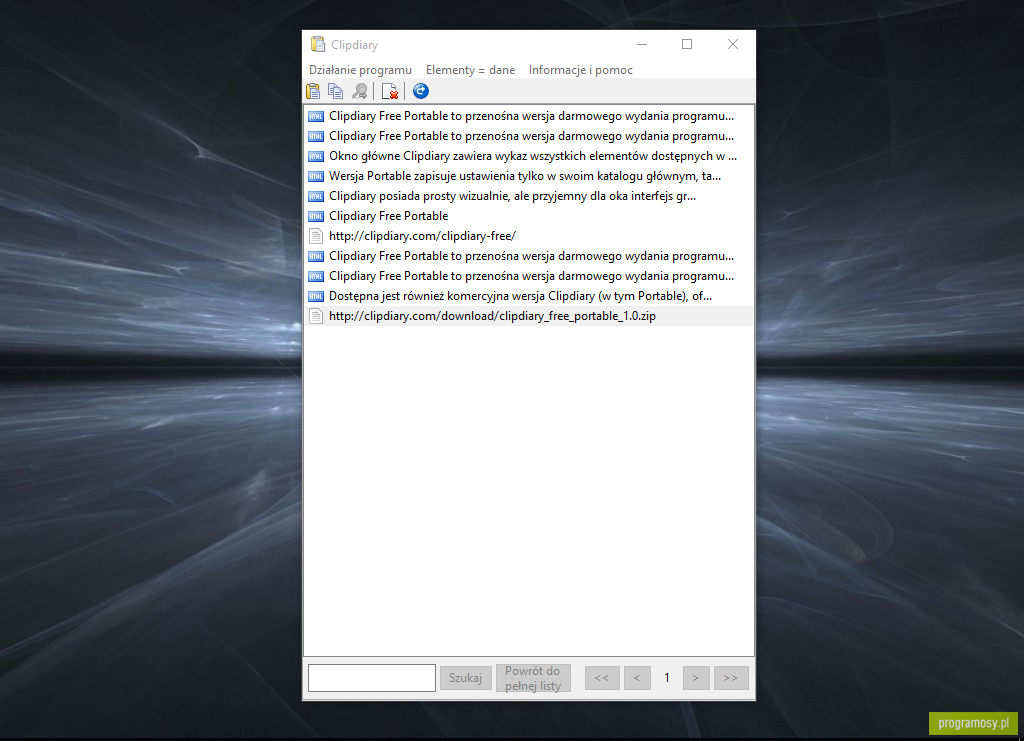Close the Clipdiary window
This screenshot has width=1024, height=741.
(x=733, y=44)
